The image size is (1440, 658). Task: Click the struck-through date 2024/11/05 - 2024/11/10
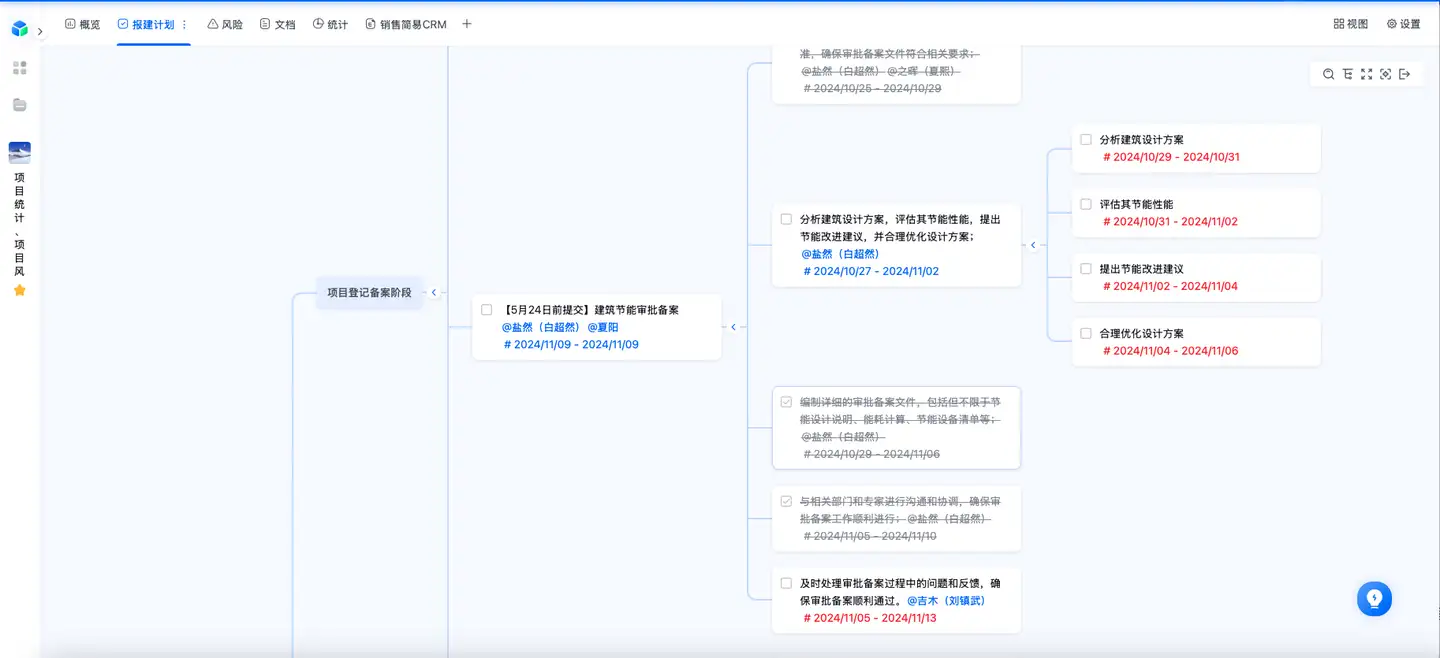point(870,536)
